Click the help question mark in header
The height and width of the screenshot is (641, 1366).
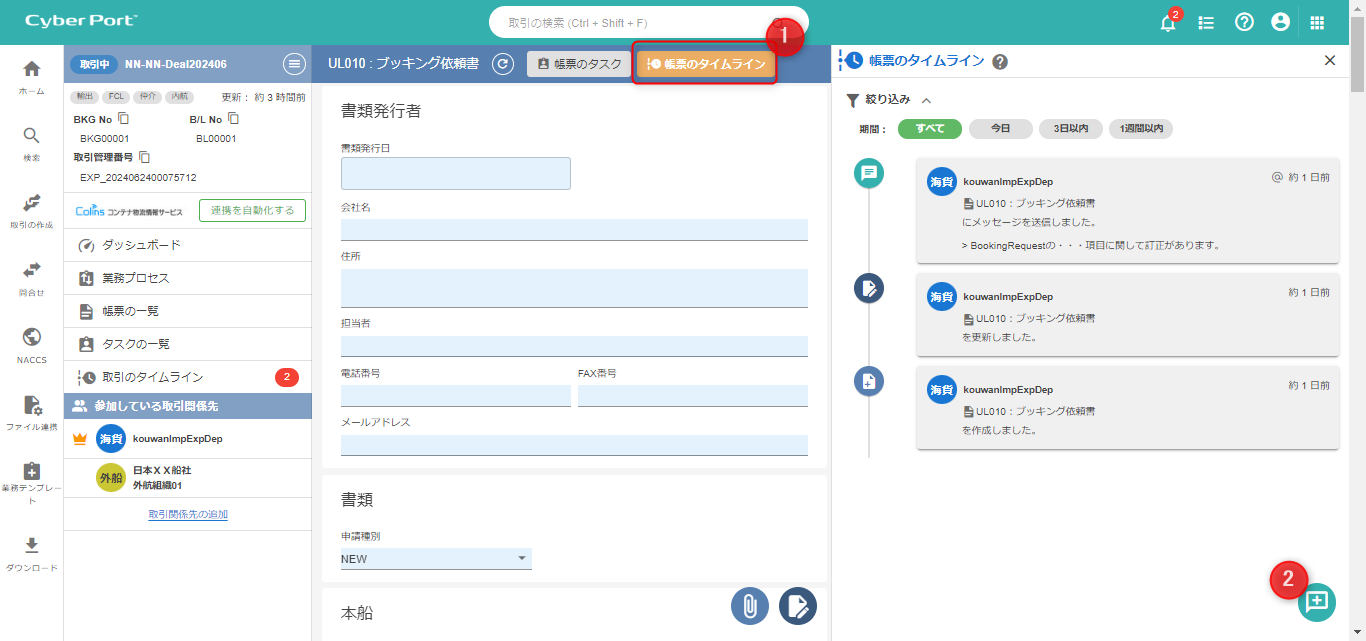[1244, 22]
